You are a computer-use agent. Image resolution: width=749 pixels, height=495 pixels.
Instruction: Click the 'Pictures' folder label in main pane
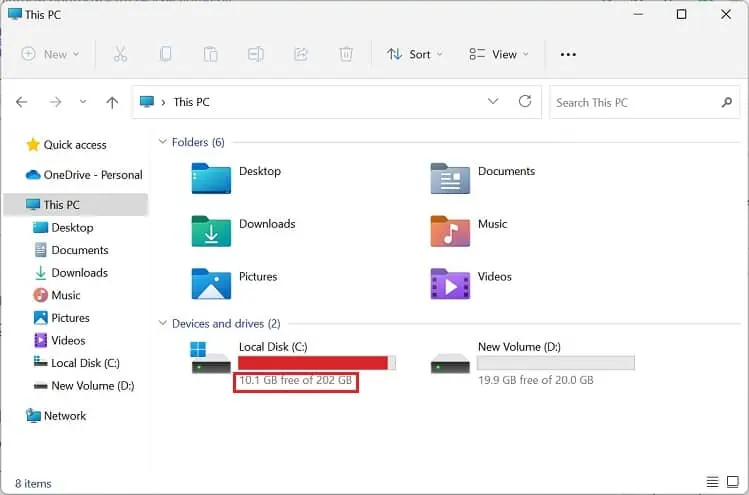(258, 276)
